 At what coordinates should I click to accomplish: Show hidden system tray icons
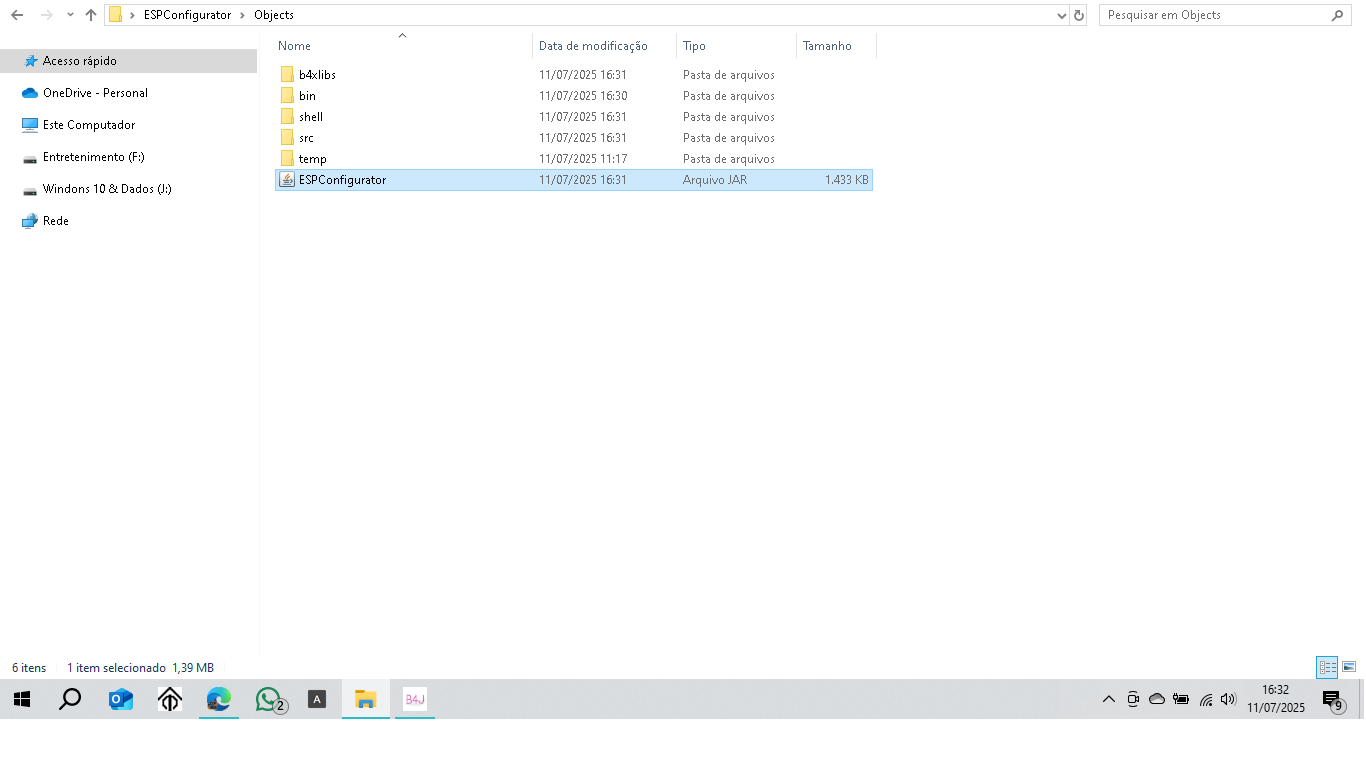click(x=1108, y=699)
